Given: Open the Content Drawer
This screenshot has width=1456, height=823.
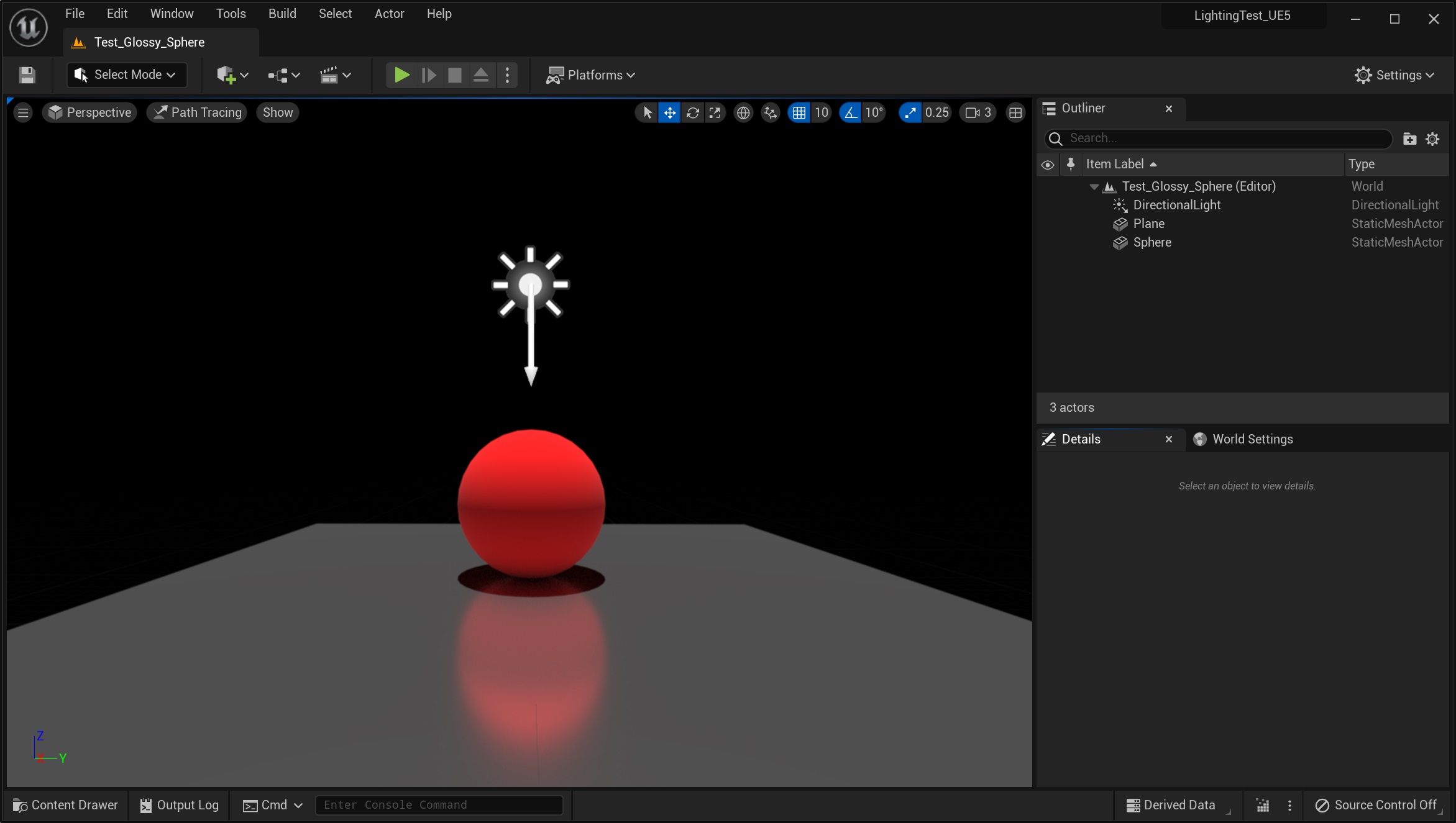Looking at the screenshot, I should click(65, 805).
